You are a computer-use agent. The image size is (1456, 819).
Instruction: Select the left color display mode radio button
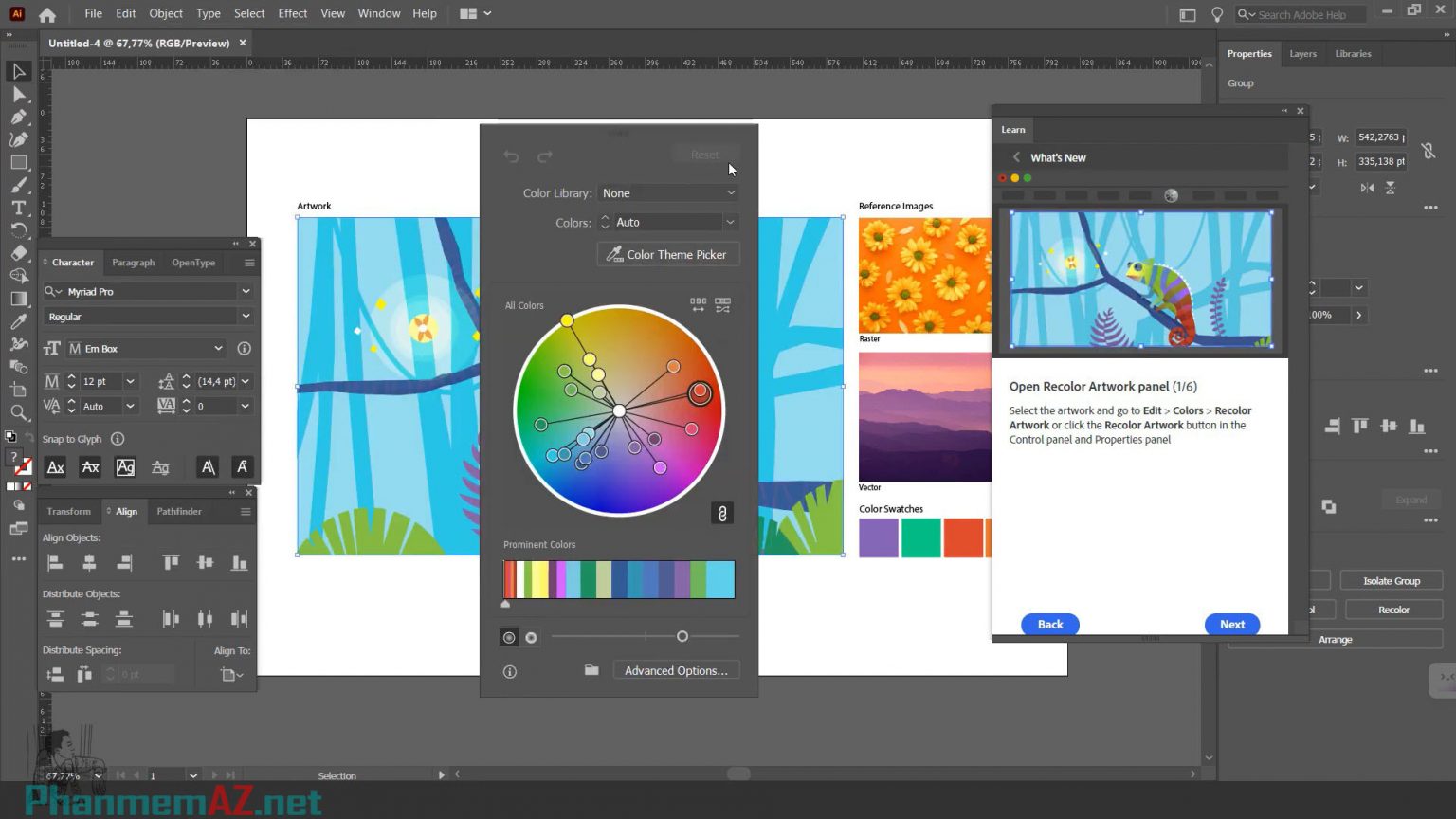[509, 637]
